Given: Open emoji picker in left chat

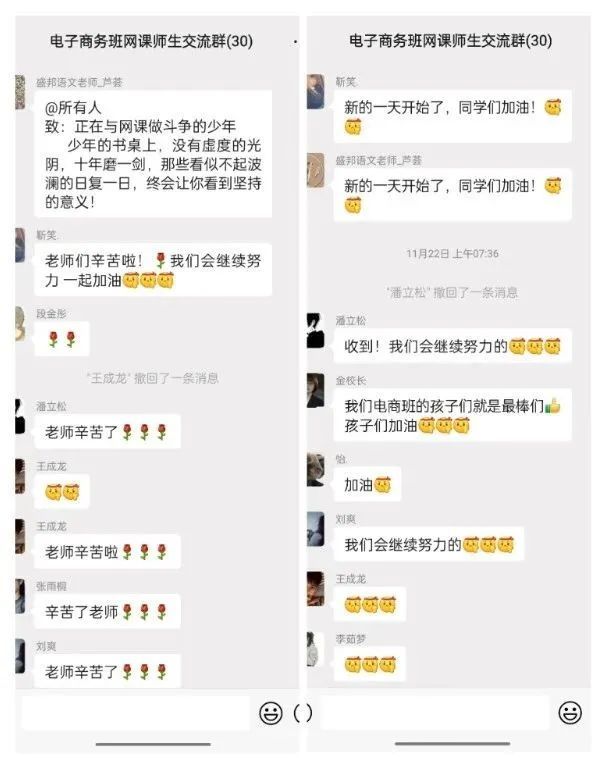Looking at the screenshot, I should coord(271,713).
